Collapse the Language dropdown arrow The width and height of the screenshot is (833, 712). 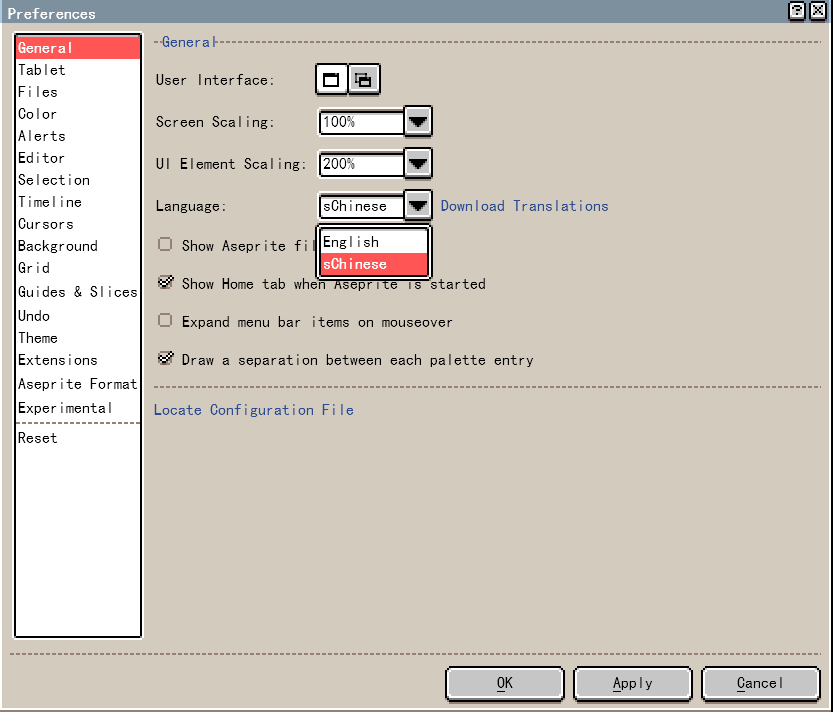[x=418, y=206]
